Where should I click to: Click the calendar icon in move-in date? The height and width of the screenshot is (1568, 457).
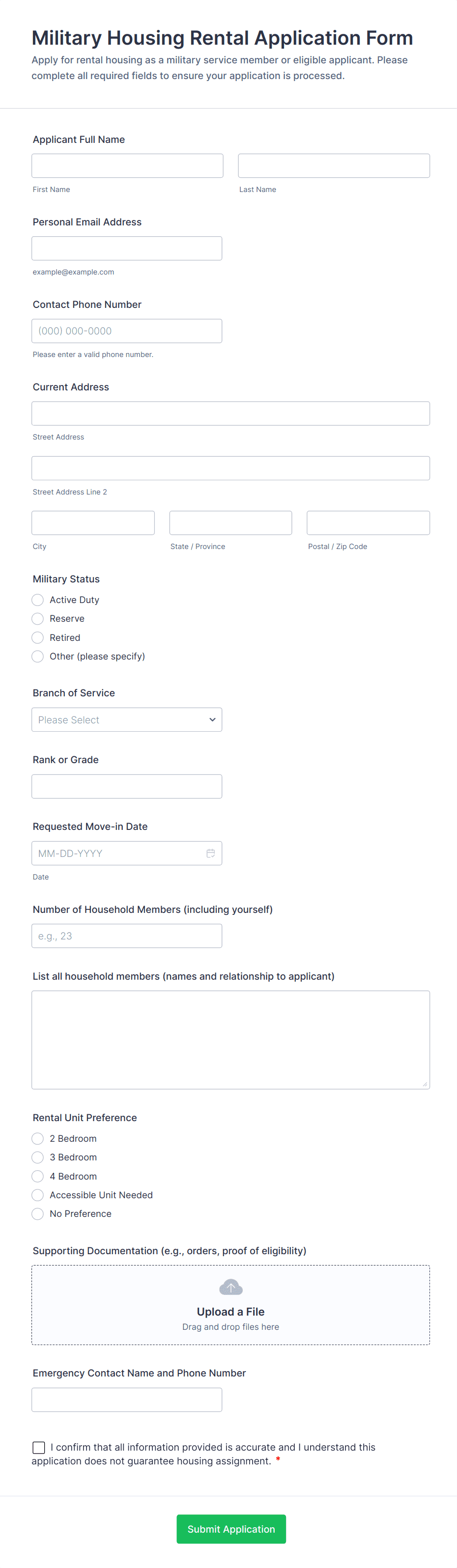coord(210,853)
